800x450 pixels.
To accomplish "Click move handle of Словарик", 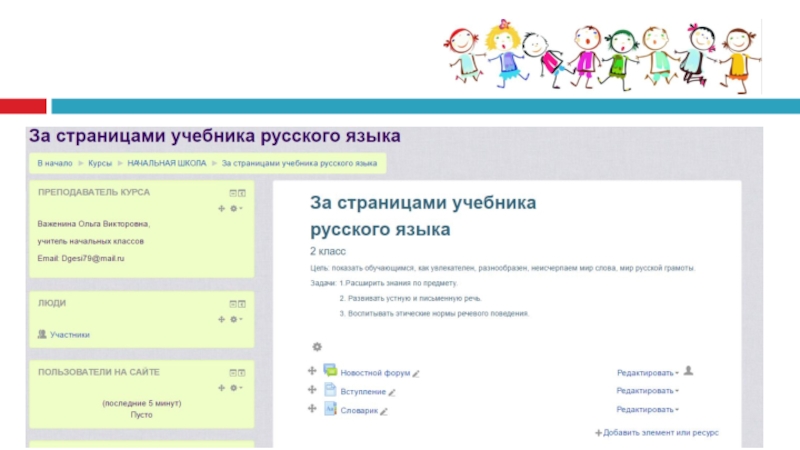I will click(312, 408).
